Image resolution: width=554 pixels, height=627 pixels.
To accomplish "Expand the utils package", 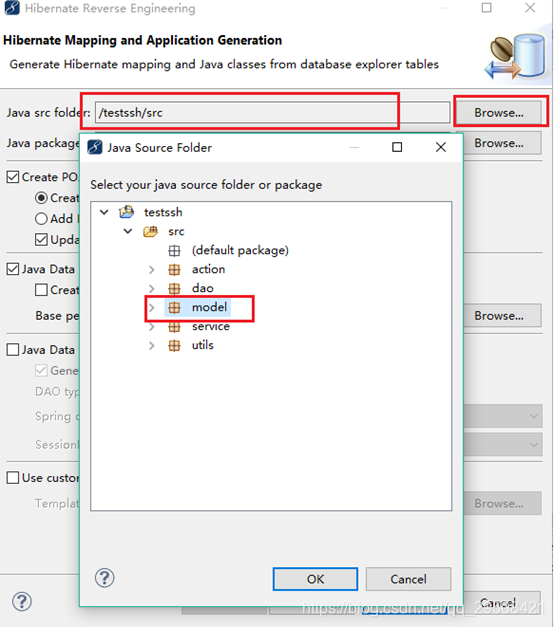I will coord(152,345).
